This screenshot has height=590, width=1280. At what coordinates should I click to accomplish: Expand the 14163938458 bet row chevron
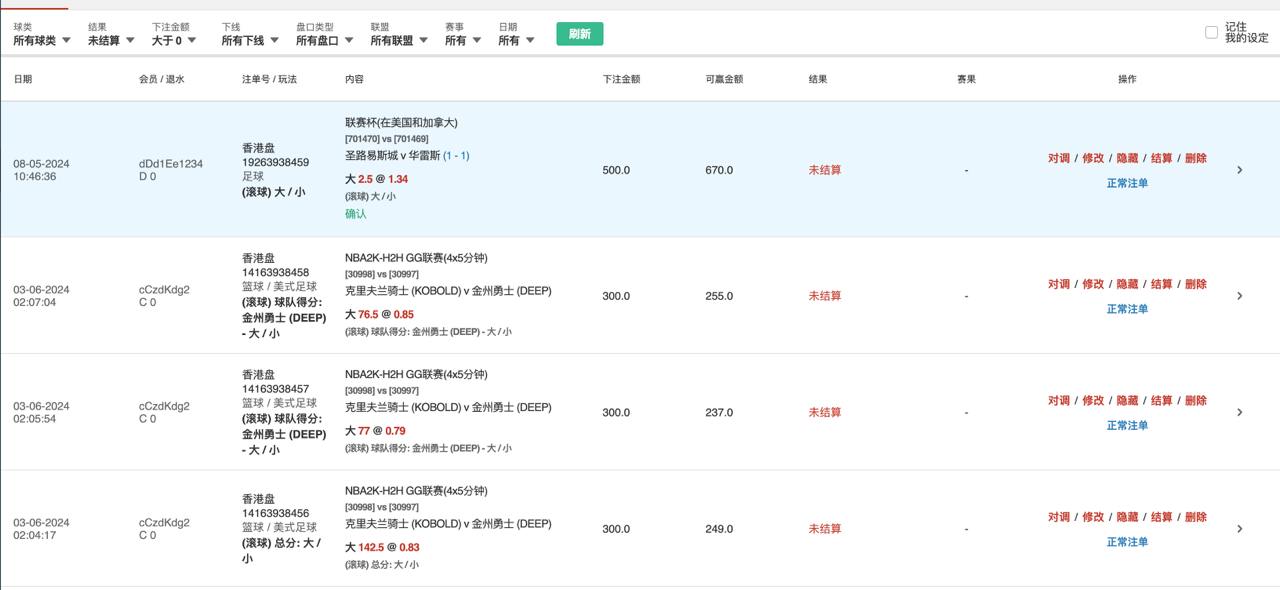(1239, 296)
